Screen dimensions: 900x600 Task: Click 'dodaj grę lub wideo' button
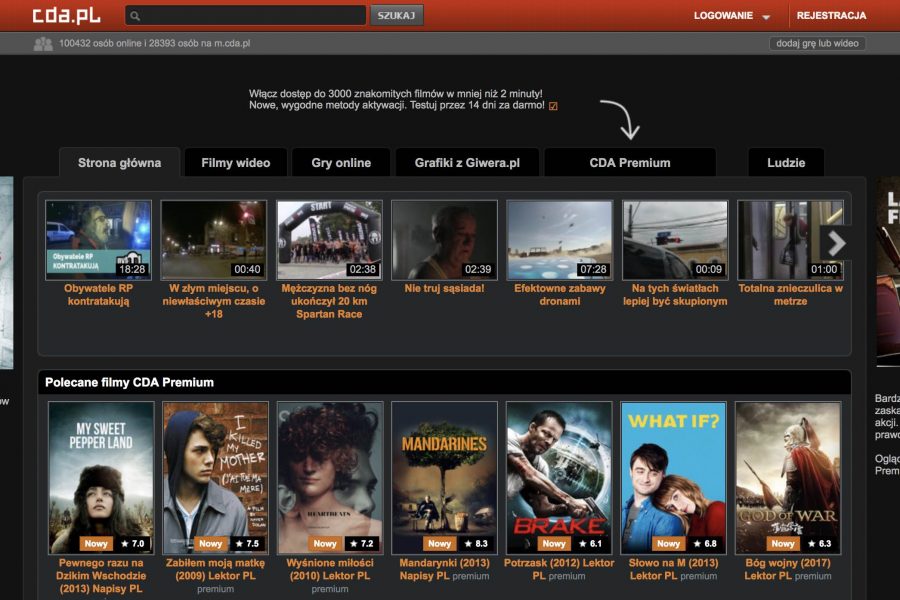pyautogui.click(x=817, y=43)
